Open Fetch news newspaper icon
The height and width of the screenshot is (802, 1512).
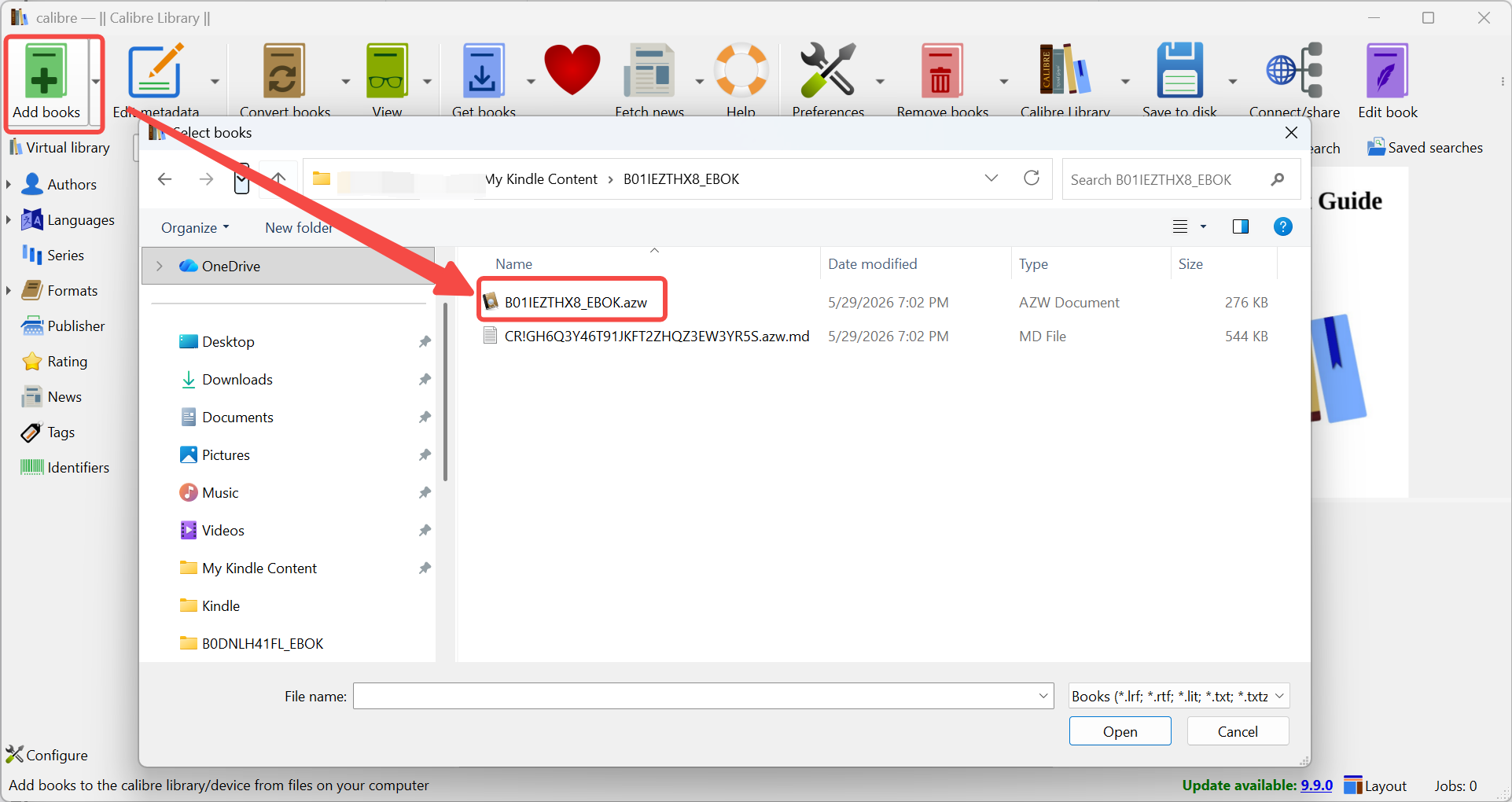point(649,71)
